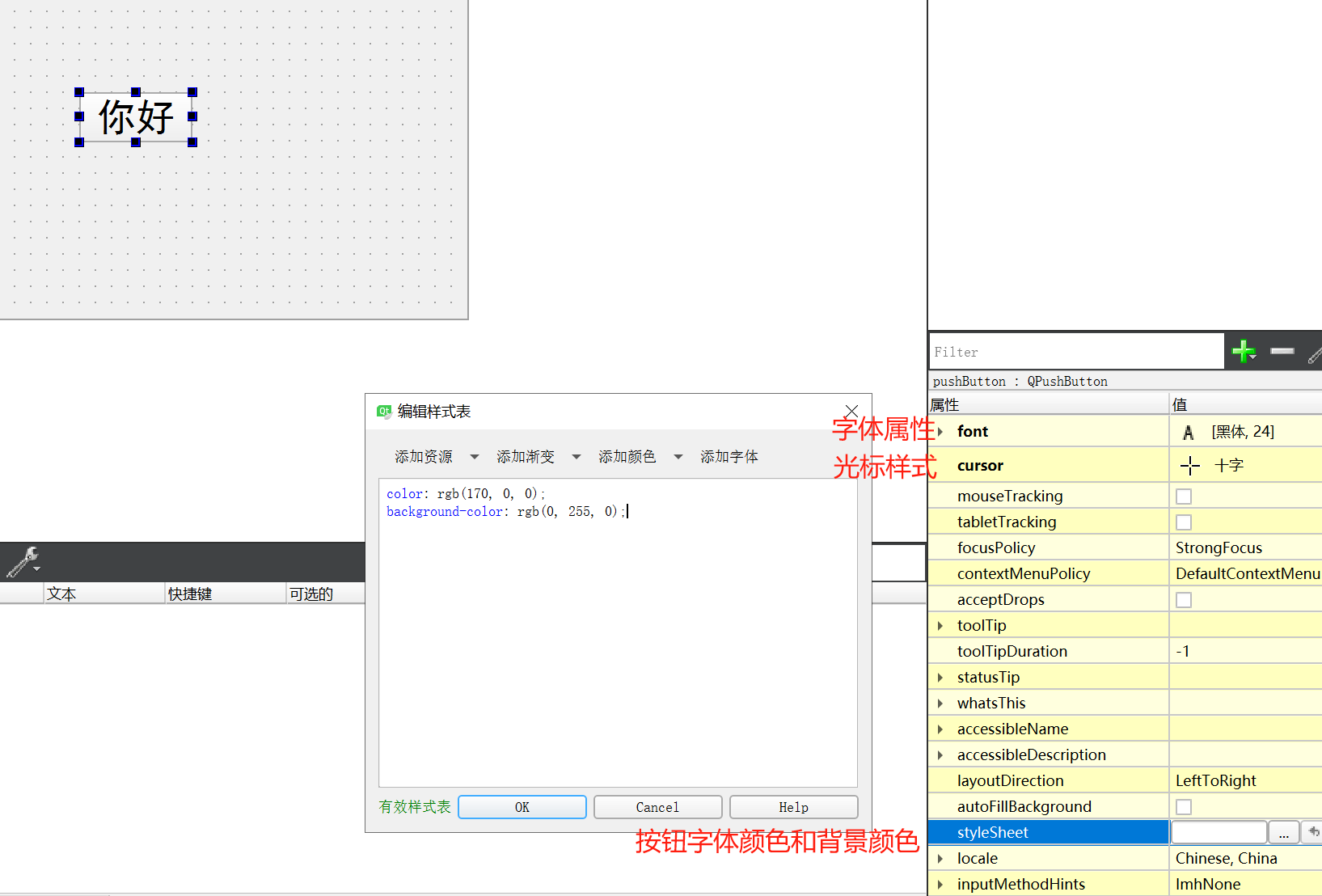Click the styleSheet value field
This screenshot has width=1322, height=896.
click(1219, 832)
